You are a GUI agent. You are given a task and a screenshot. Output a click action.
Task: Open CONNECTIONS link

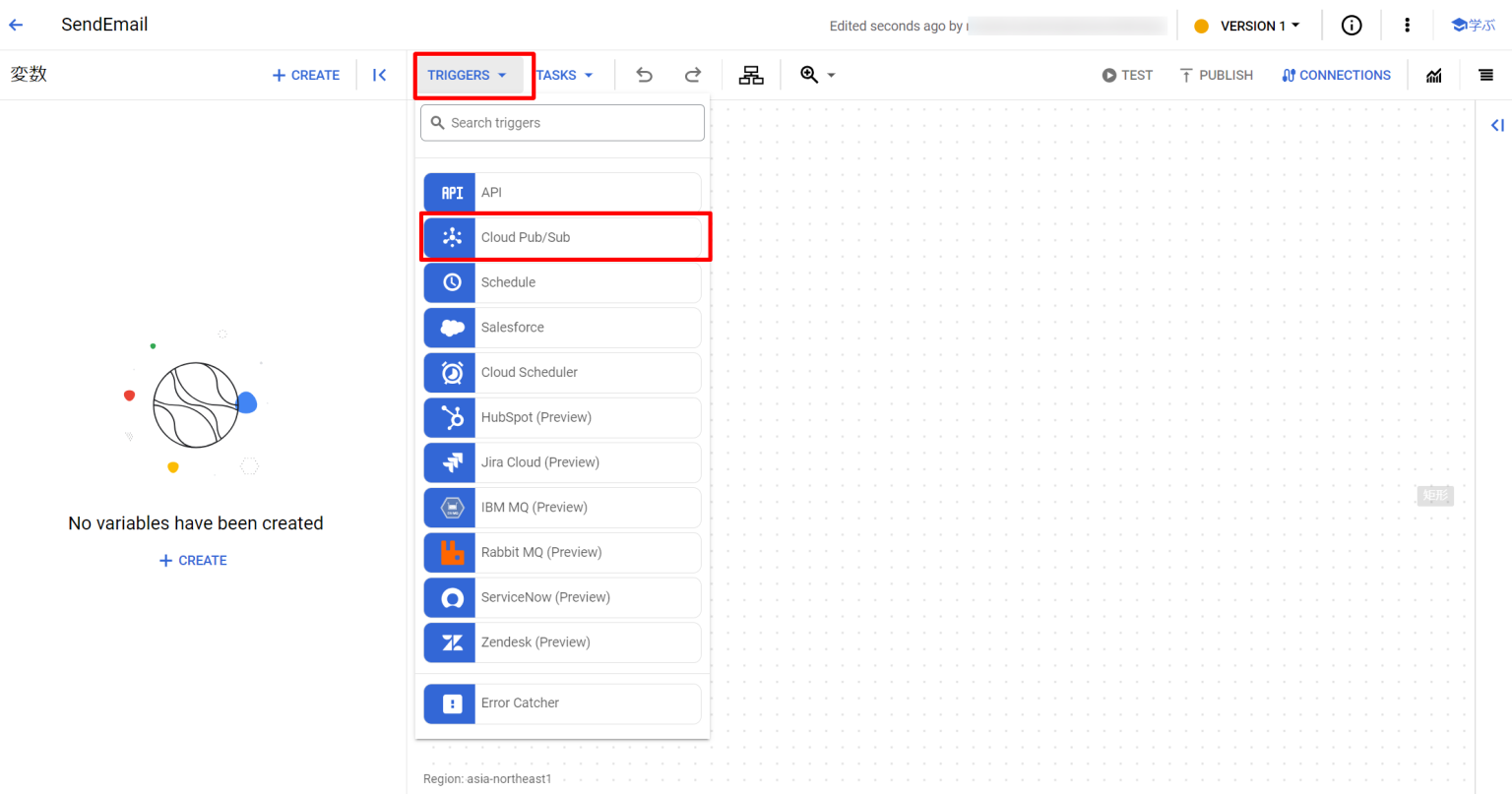tap(1336, 75)
